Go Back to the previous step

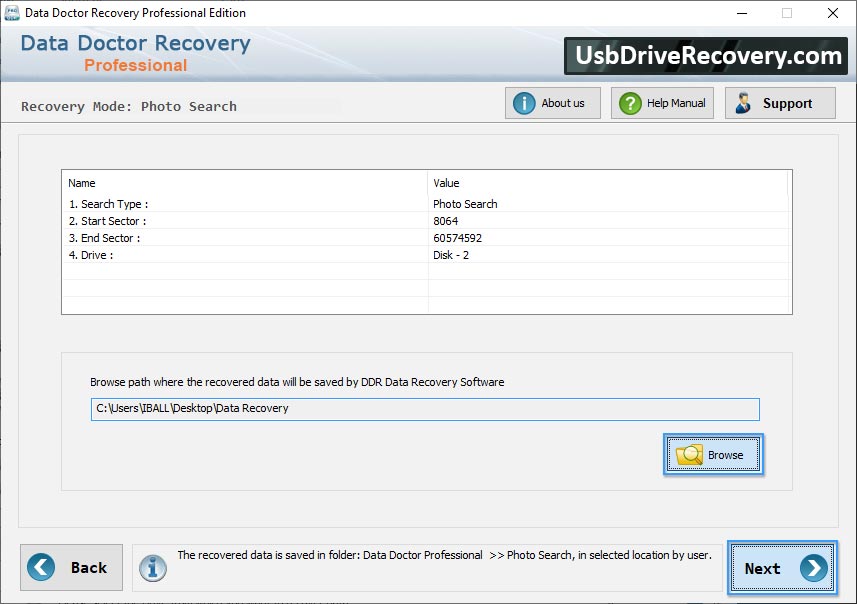[72, 567]
